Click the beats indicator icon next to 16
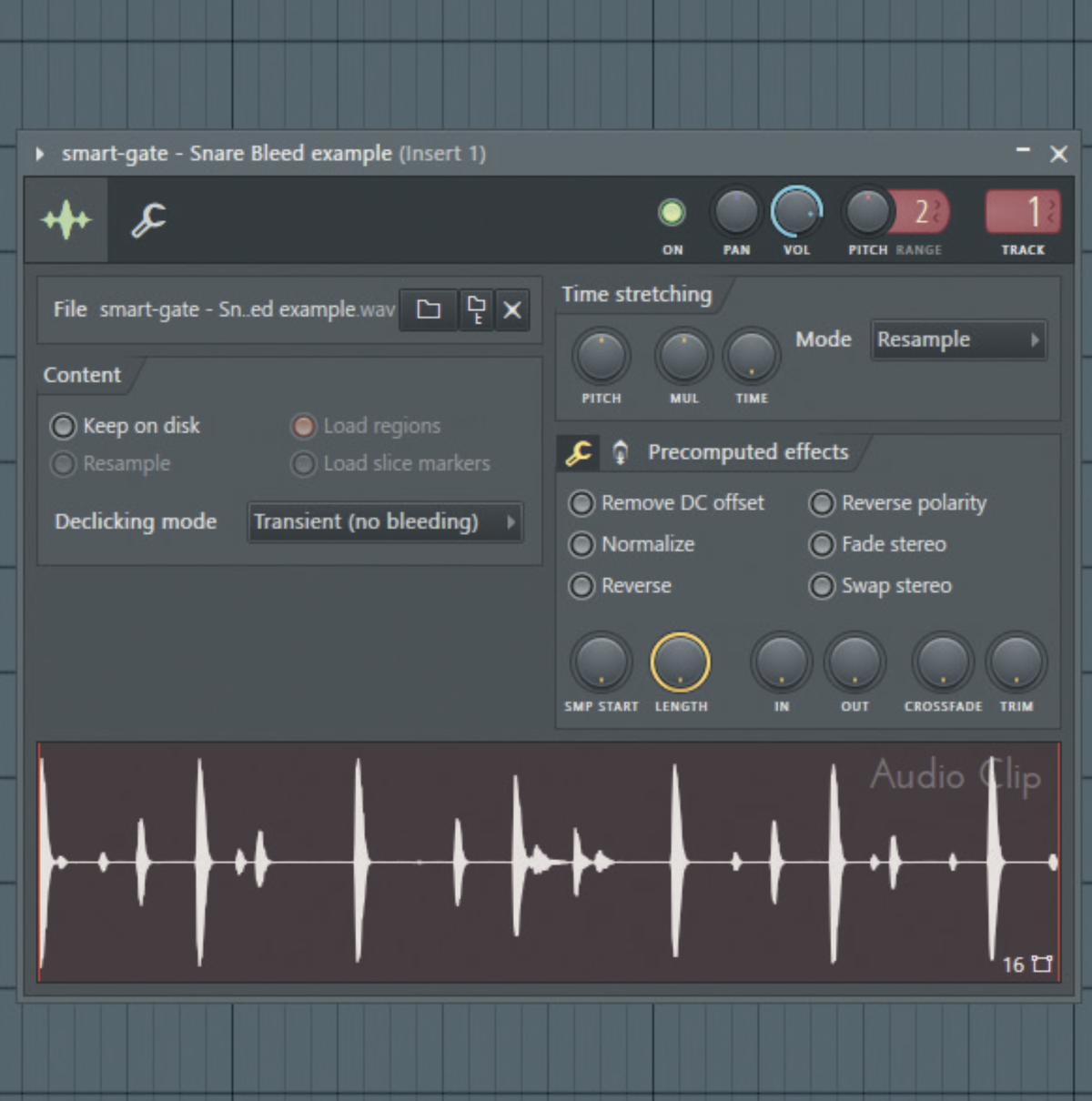 point(1040,965)
